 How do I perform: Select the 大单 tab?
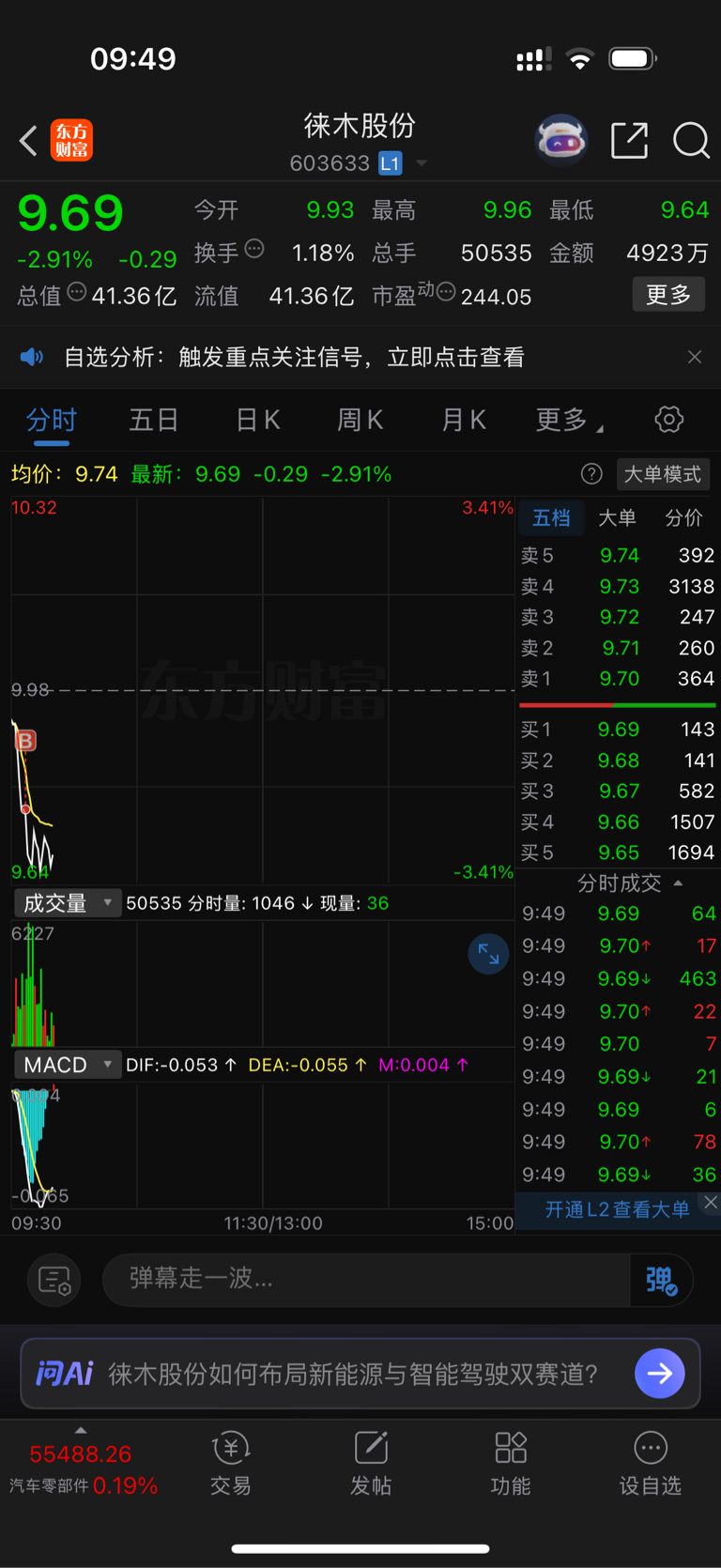pos(617,518)
